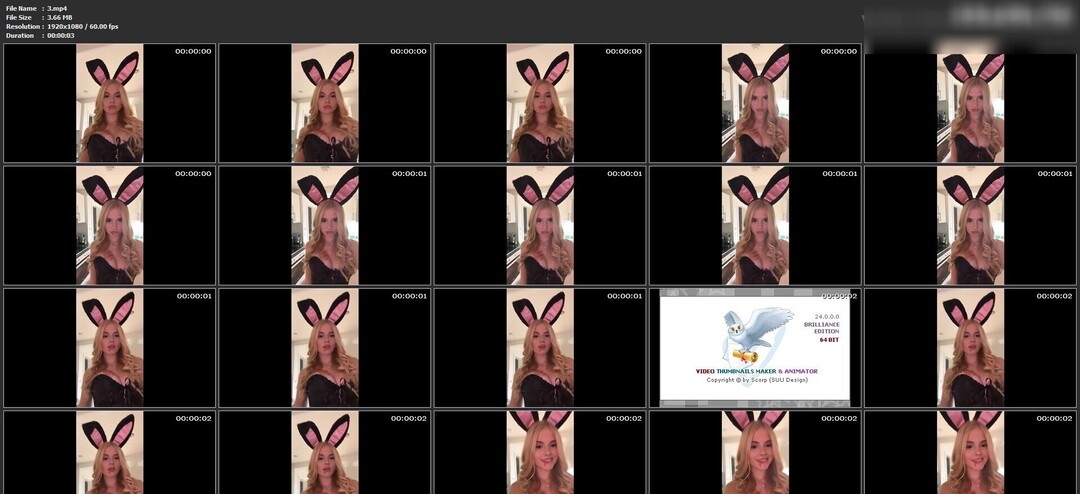Viewport: 1080px width, 494px height.
Task: Select the last thumbnail in the second row
Action: tap(970, 226)
